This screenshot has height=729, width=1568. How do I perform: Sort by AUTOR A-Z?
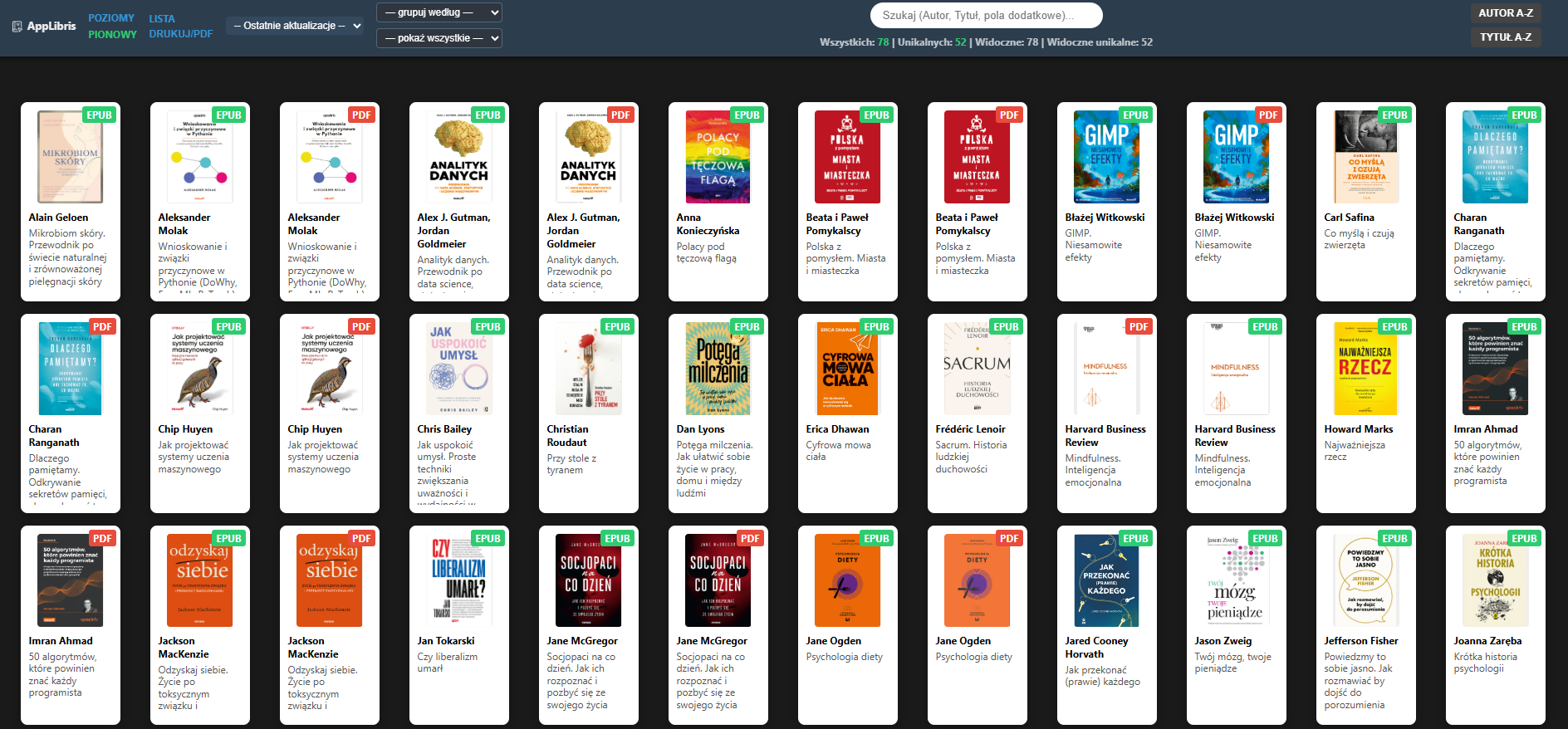click(x=1506, y=13)
